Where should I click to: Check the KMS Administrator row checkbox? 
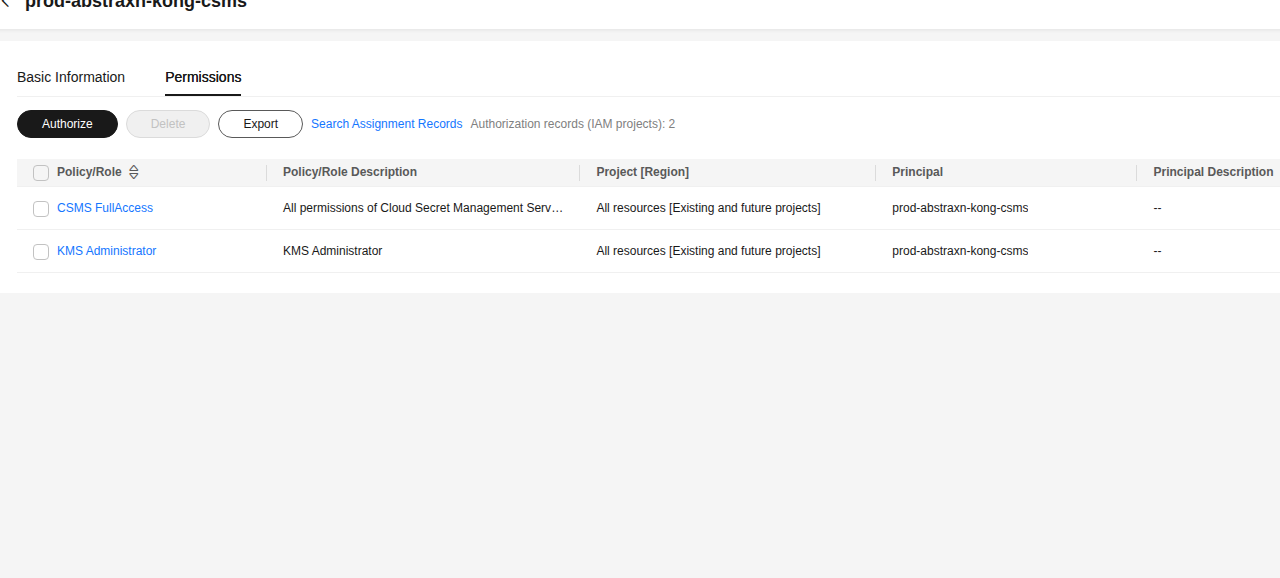[41, 252]
